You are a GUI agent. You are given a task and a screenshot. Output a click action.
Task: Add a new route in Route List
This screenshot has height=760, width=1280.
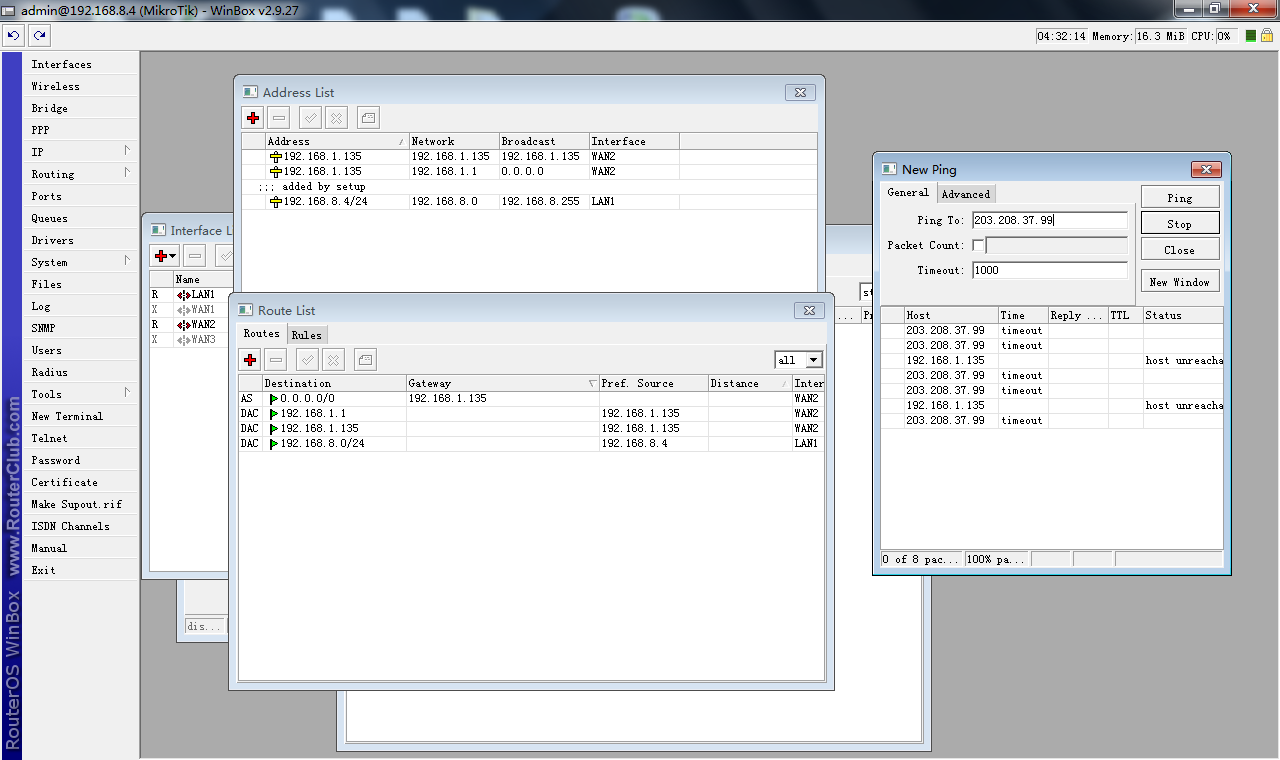250,360
